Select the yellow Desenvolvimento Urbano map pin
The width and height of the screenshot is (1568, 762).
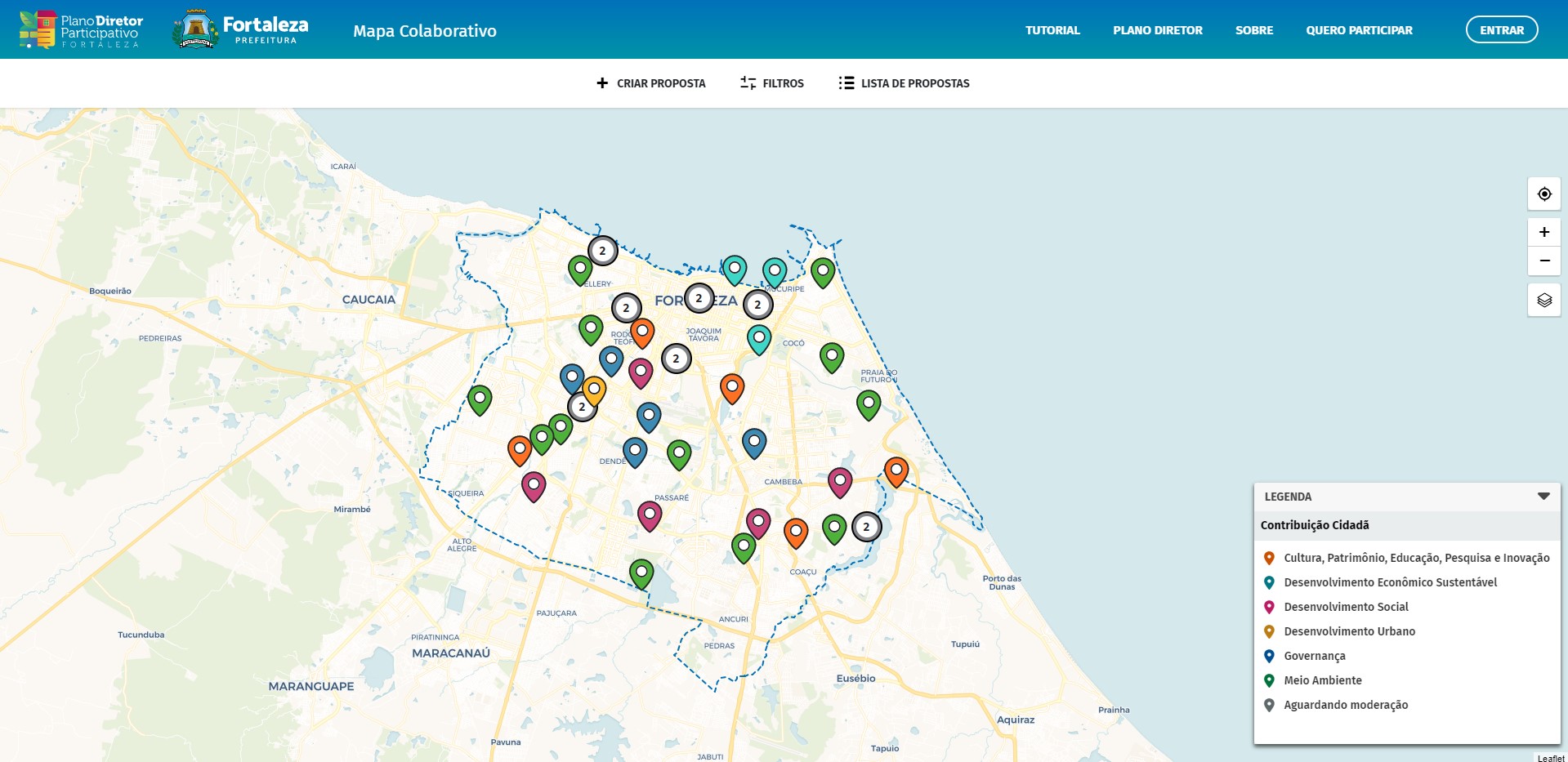(x=594, y=390)
